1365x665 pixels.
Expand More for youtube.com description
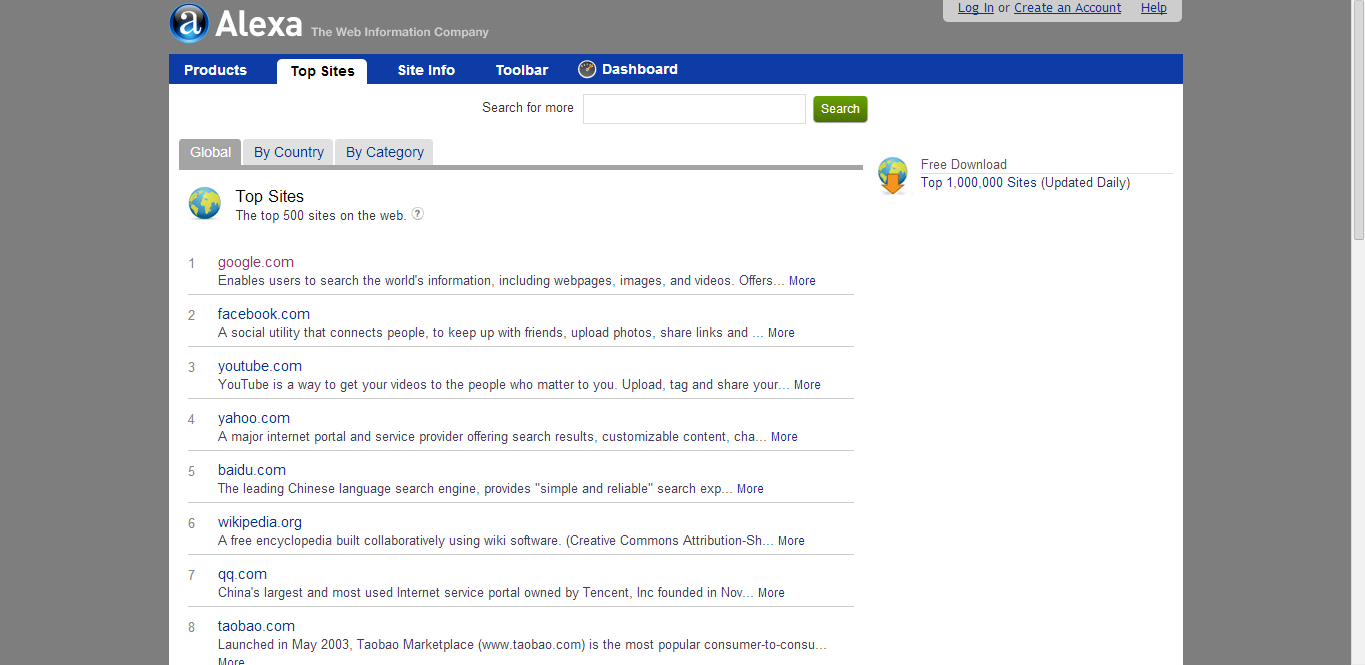(x=807, y=385)
